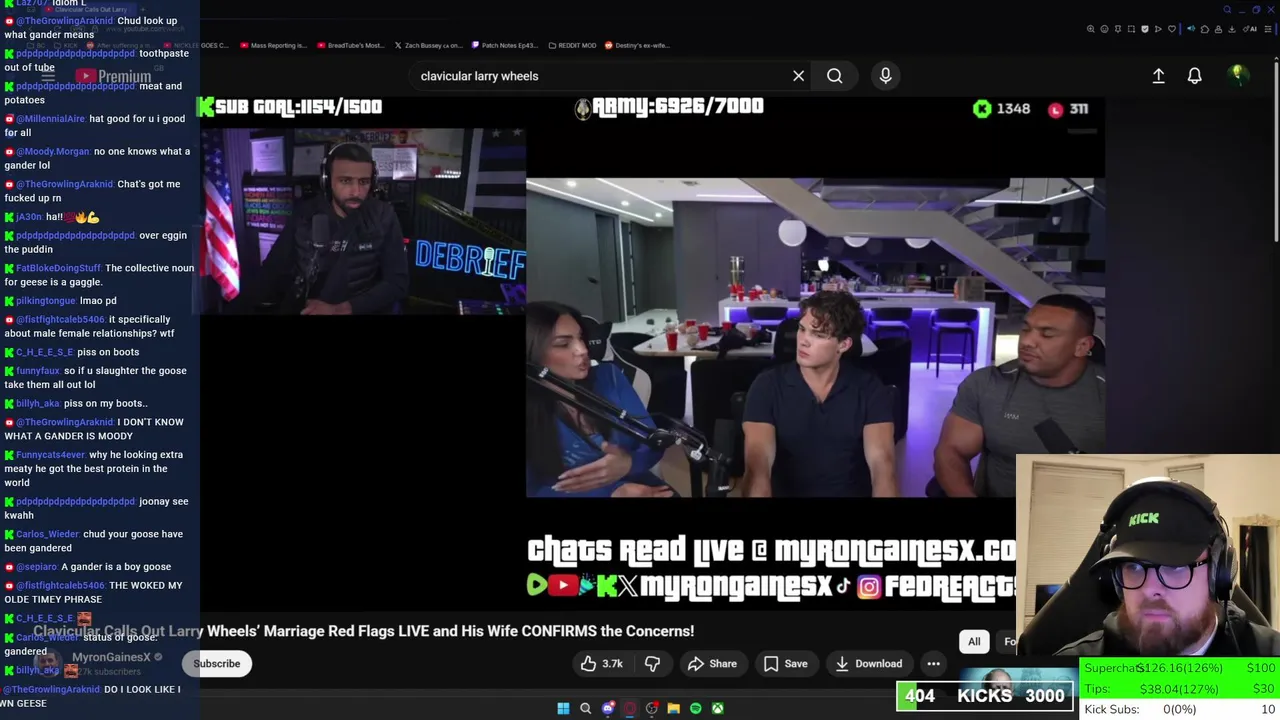The height and width of the screenshot is (720, 1280).
Task: Open YouTube notifications bell
Action: click(x=1194, y=76)
